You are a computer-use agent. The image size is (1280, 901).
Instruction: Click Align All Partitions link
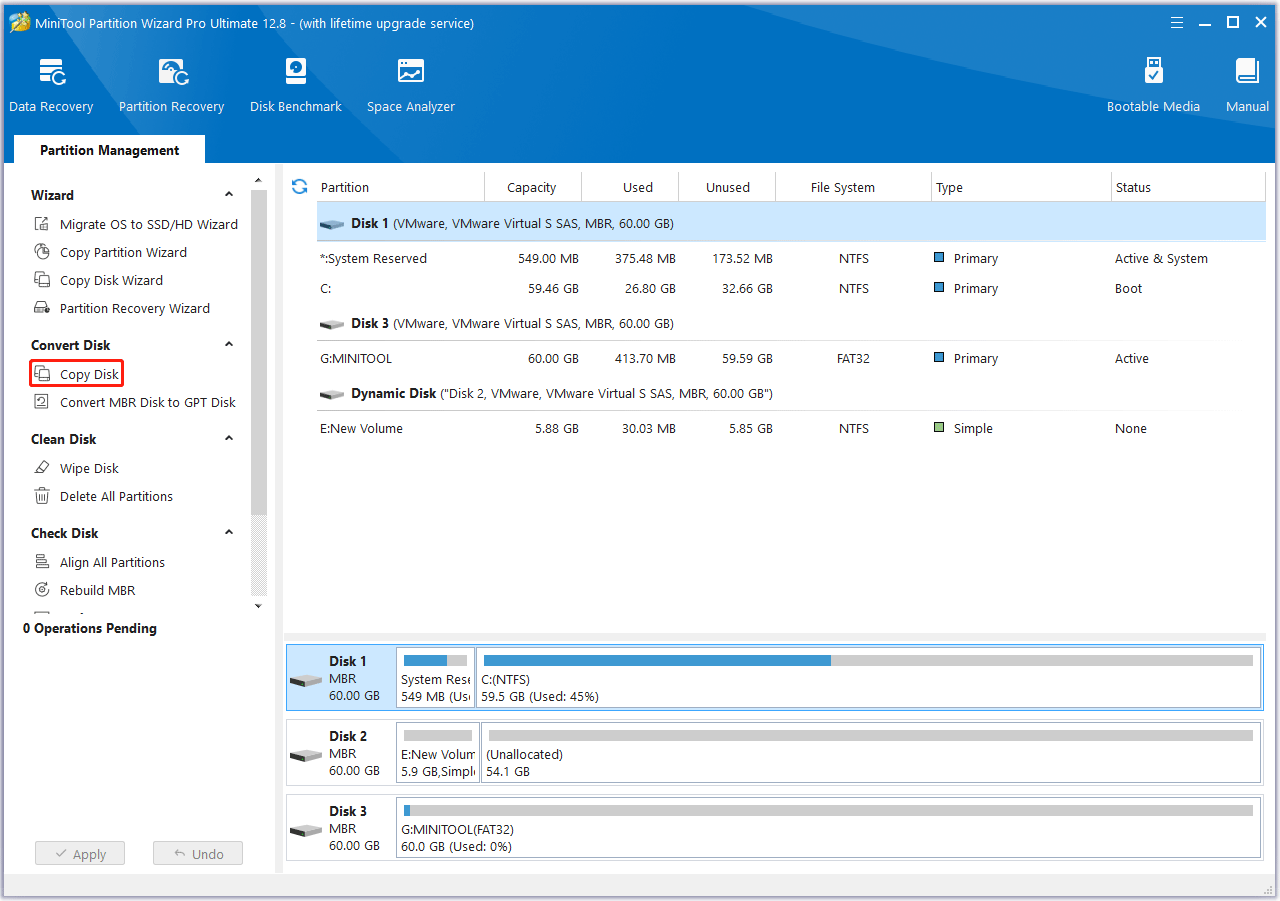point(112,562)
